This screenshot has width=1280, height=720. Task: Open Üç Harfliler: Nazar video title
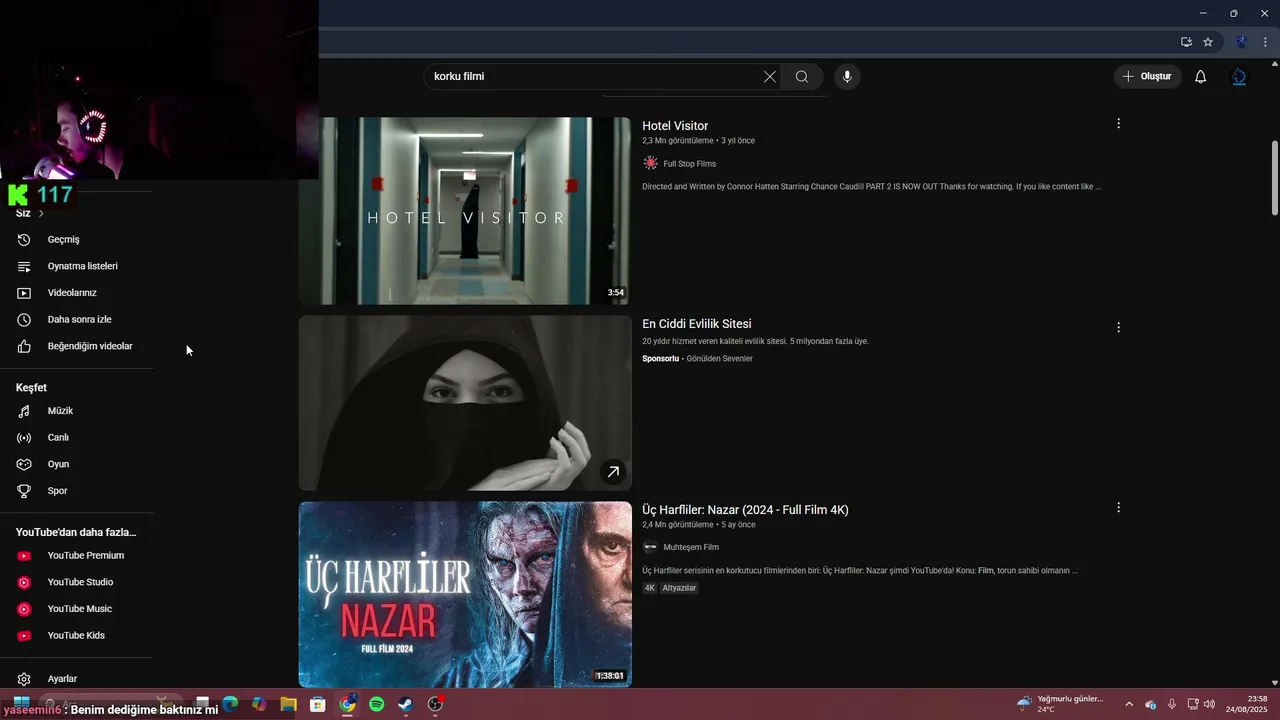(745, 510)
